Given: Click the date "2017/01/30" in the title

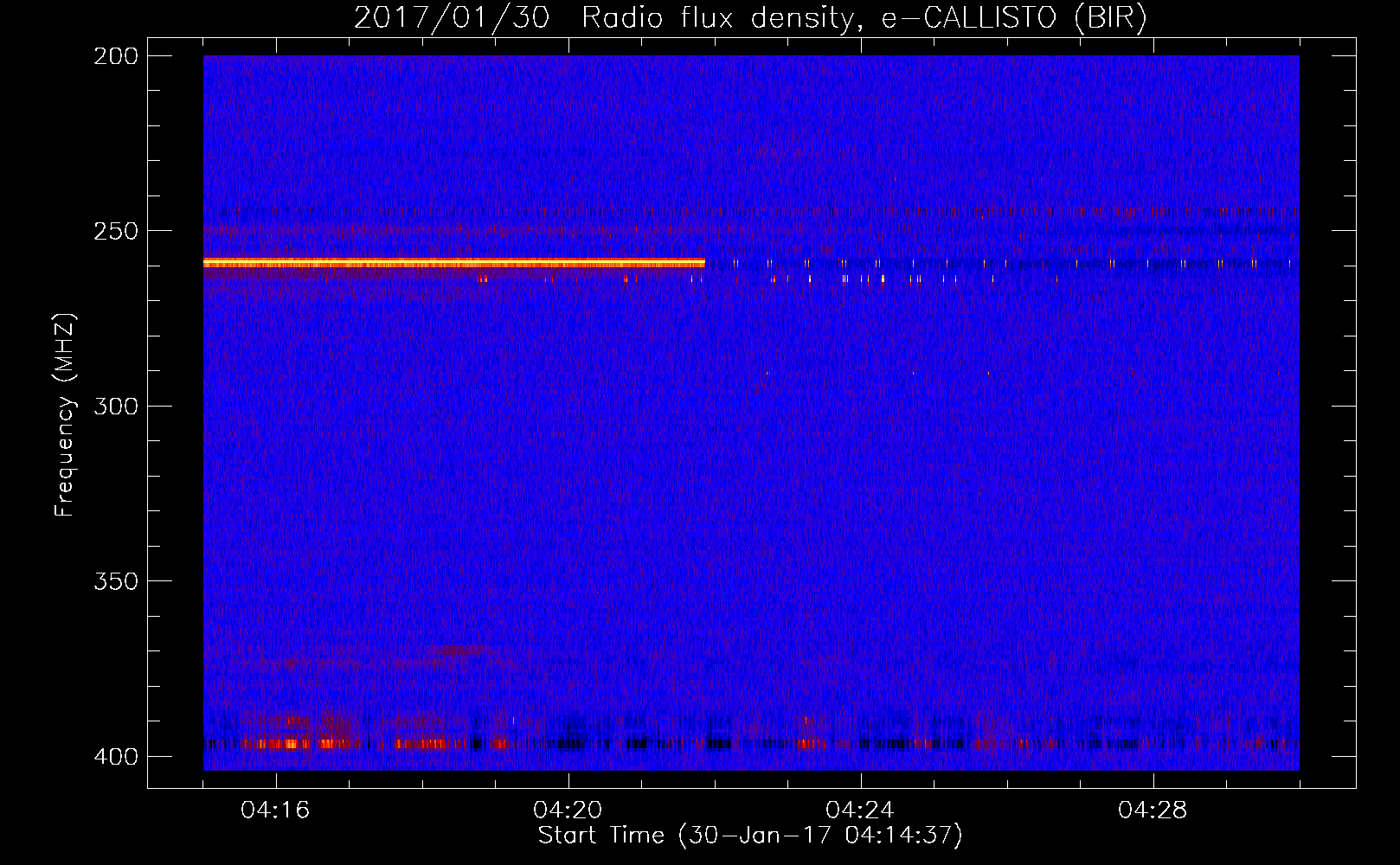Looking at the screenshot, I should click(452, 18).
